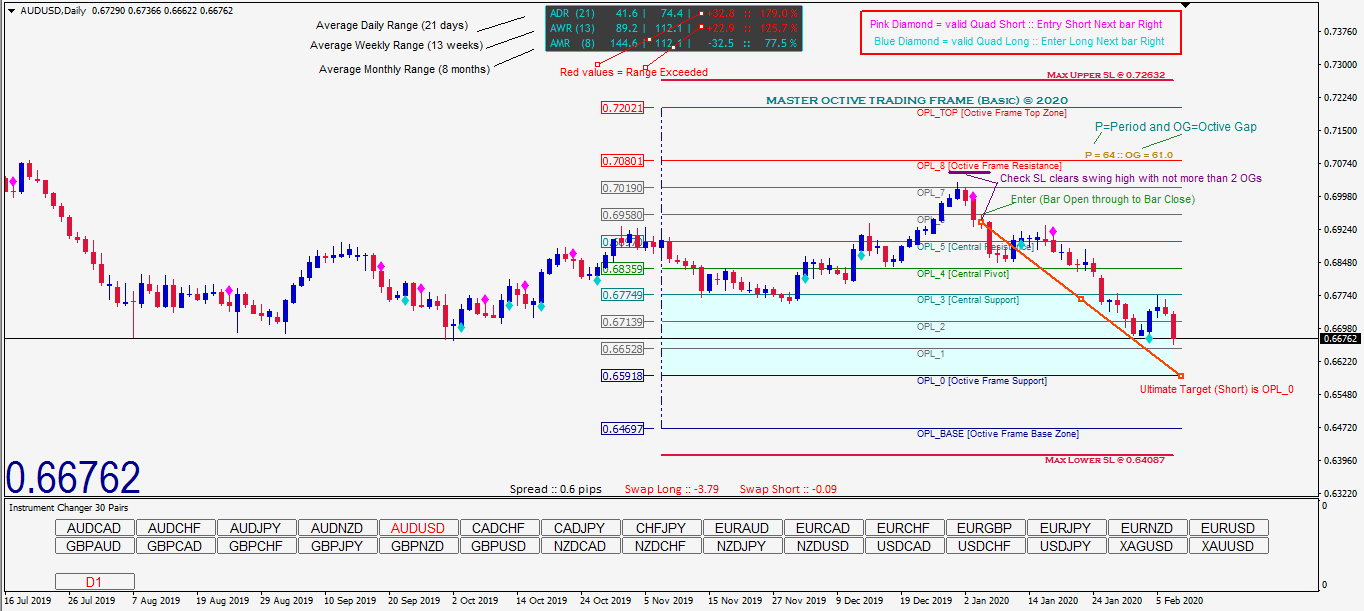Open EURCHF pair
1364x611 pixels.
[x=904, y=528]
